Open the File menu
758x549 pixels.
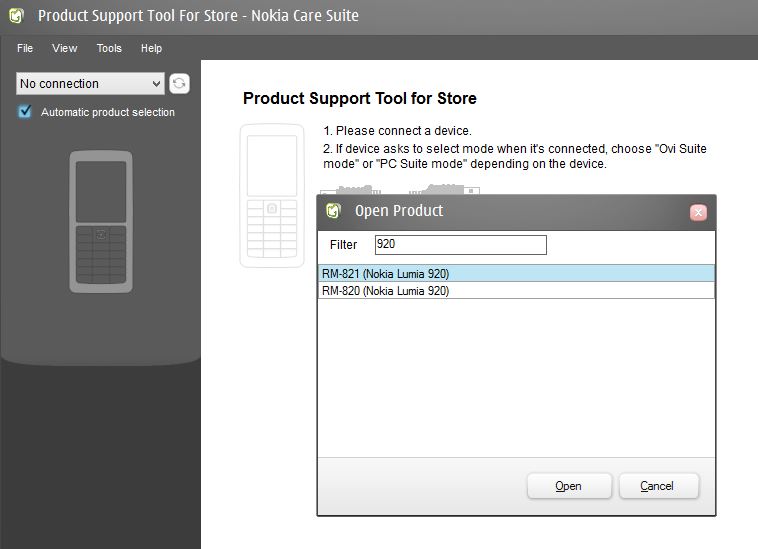(25, 48)
